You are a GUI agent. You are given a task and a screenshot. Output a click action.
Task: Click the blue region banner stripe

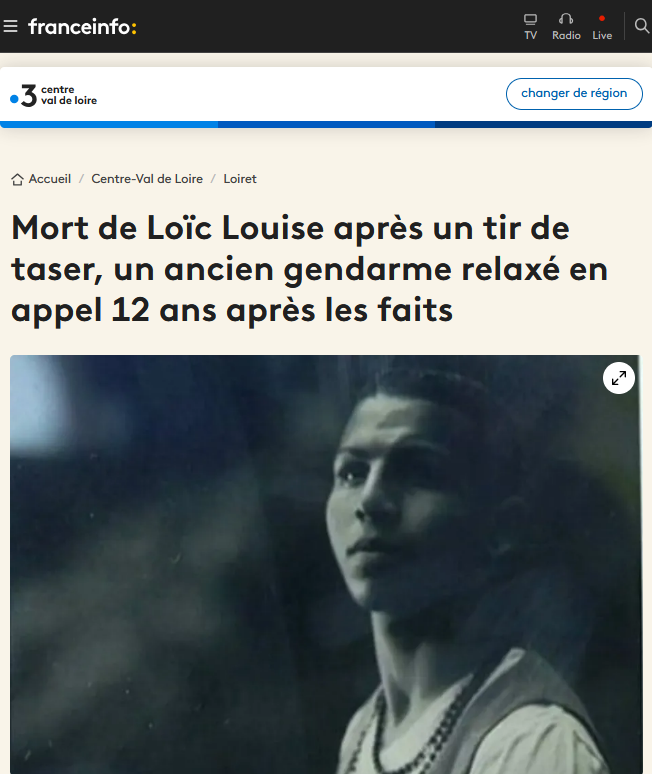coord(326,124)
